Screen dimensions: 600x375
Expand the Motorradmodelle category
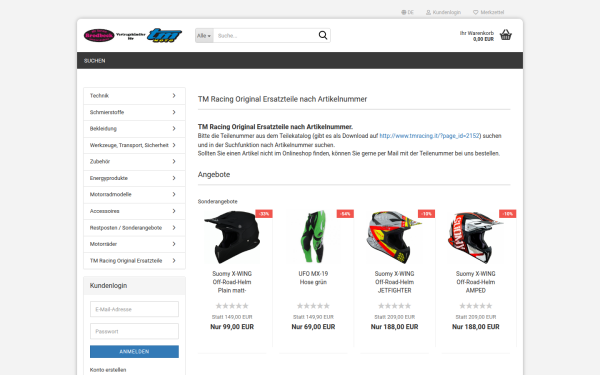click(x=134, y=194)
